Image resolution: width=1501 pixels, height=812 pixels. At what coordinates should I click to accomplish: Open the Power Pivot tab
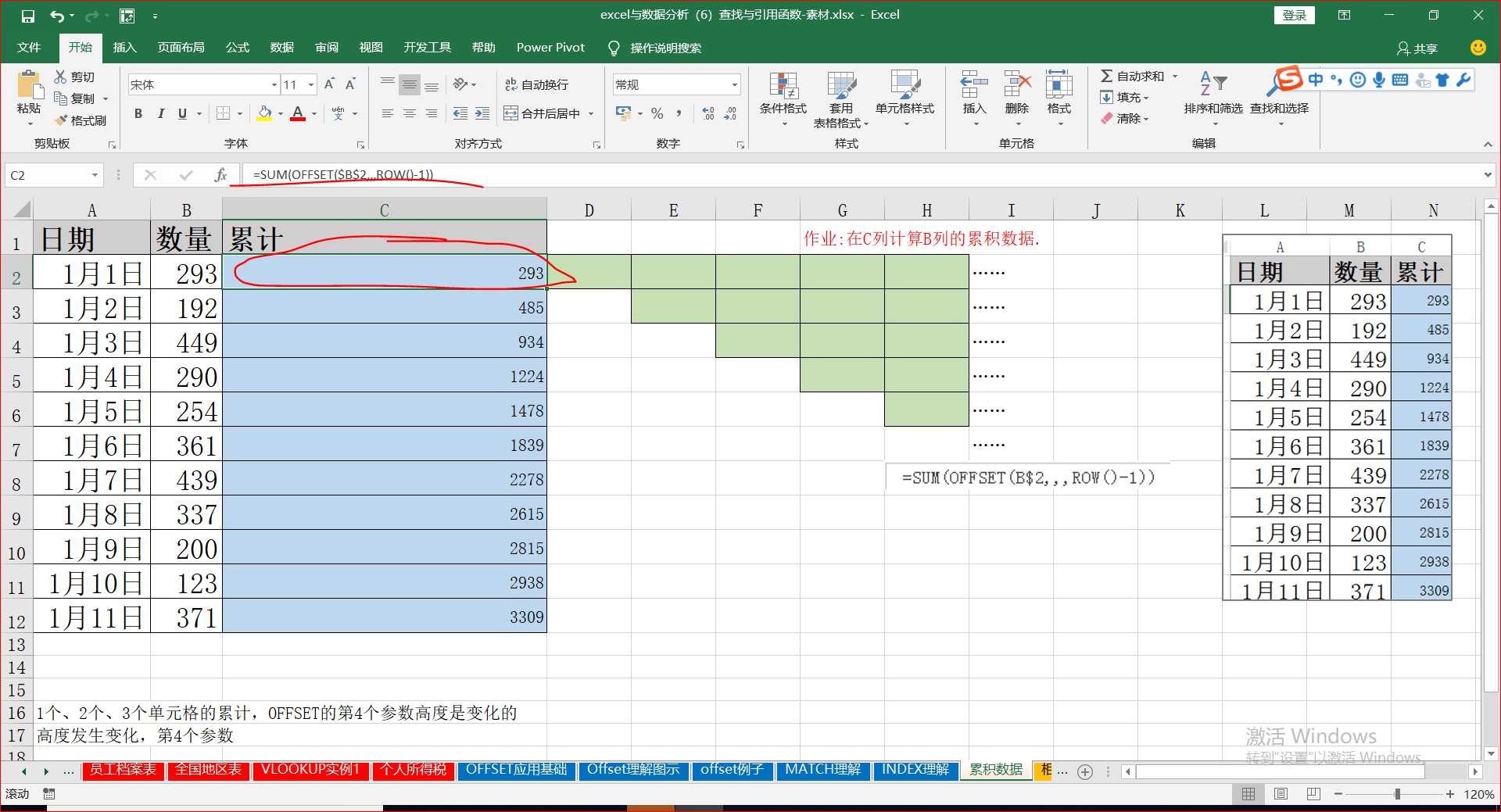tap(550, 48)
